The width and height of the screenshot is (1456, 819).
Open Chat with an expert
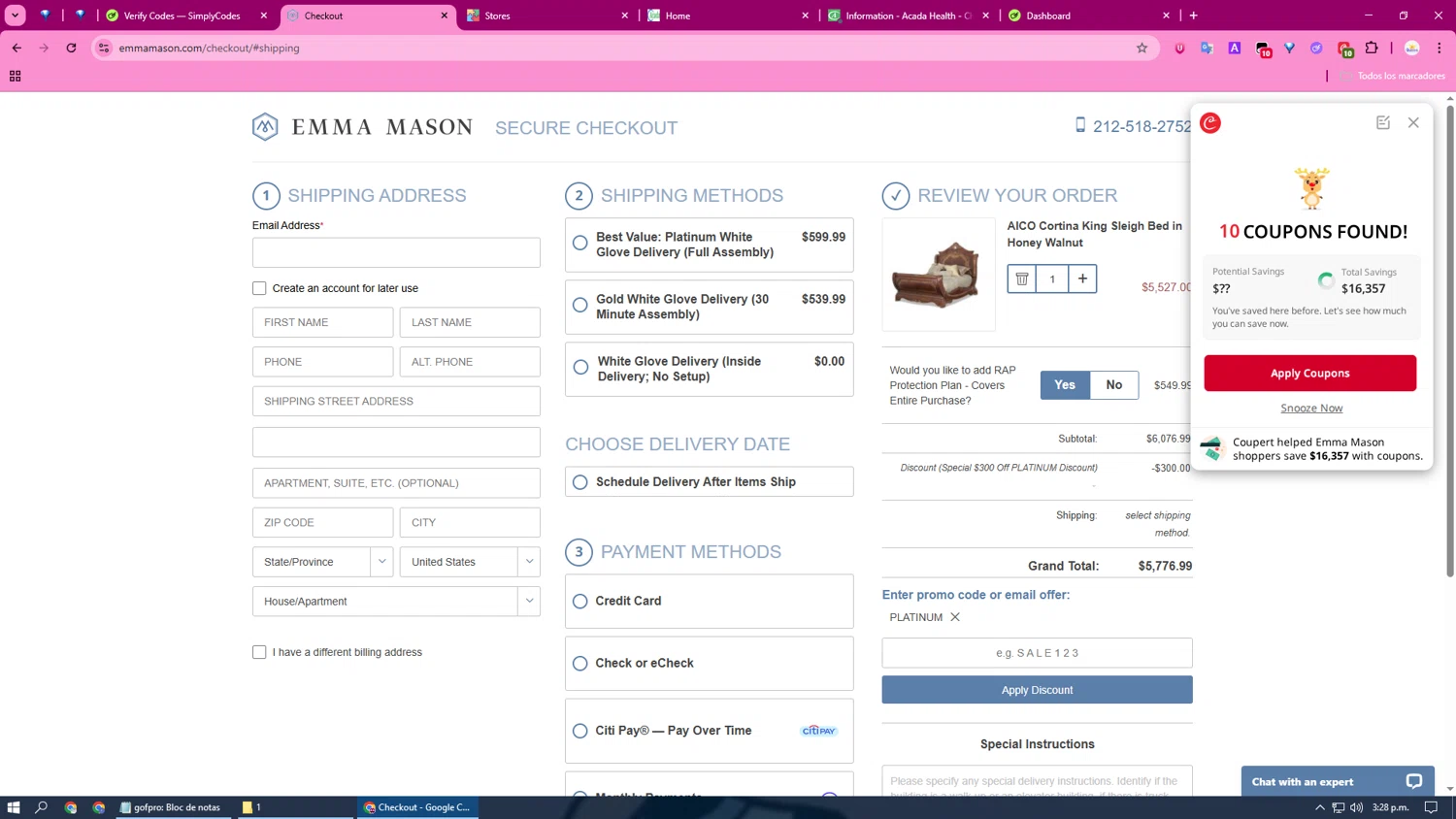[1338, 781]
